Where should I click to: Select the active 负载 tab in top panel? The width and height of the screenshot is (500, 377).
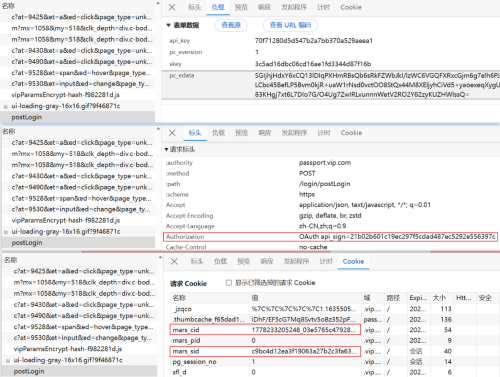[x=218, y=7]
